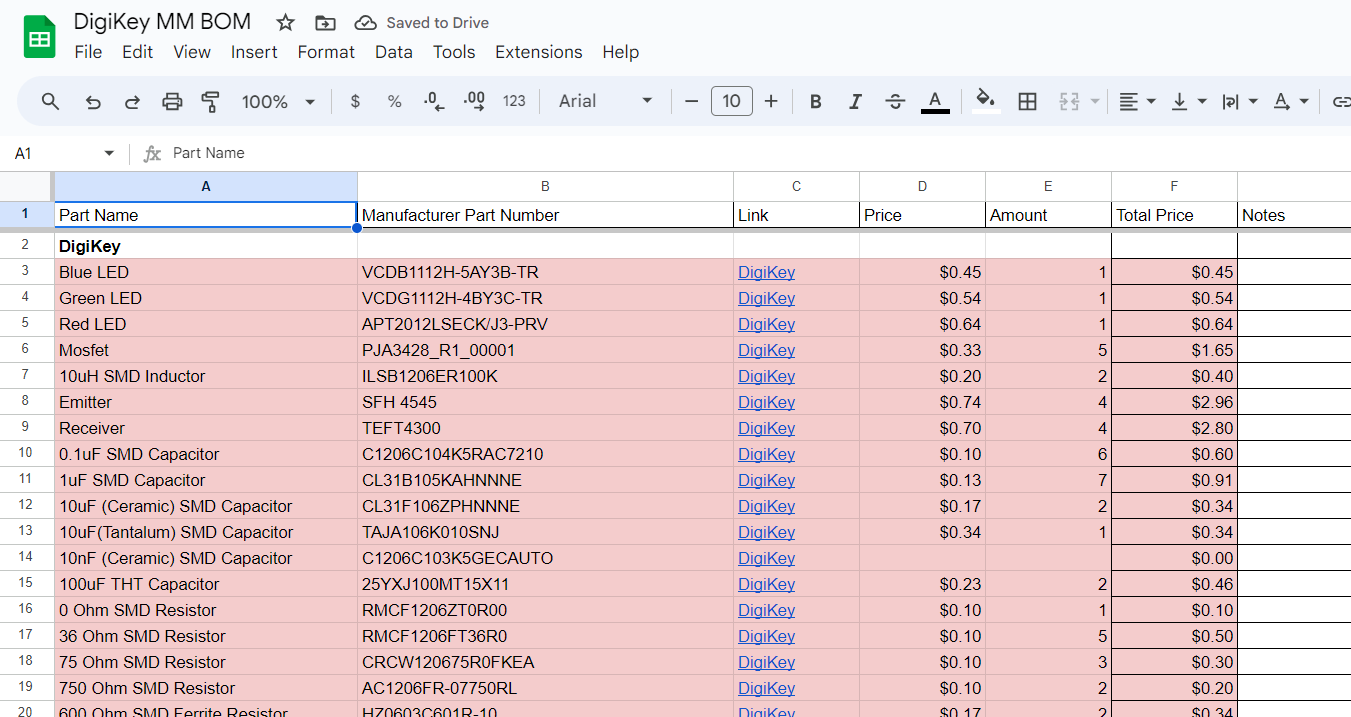Open the search menus magnifier tool
The height and width of the screenshot is (717, 1351).
(50, 101)
